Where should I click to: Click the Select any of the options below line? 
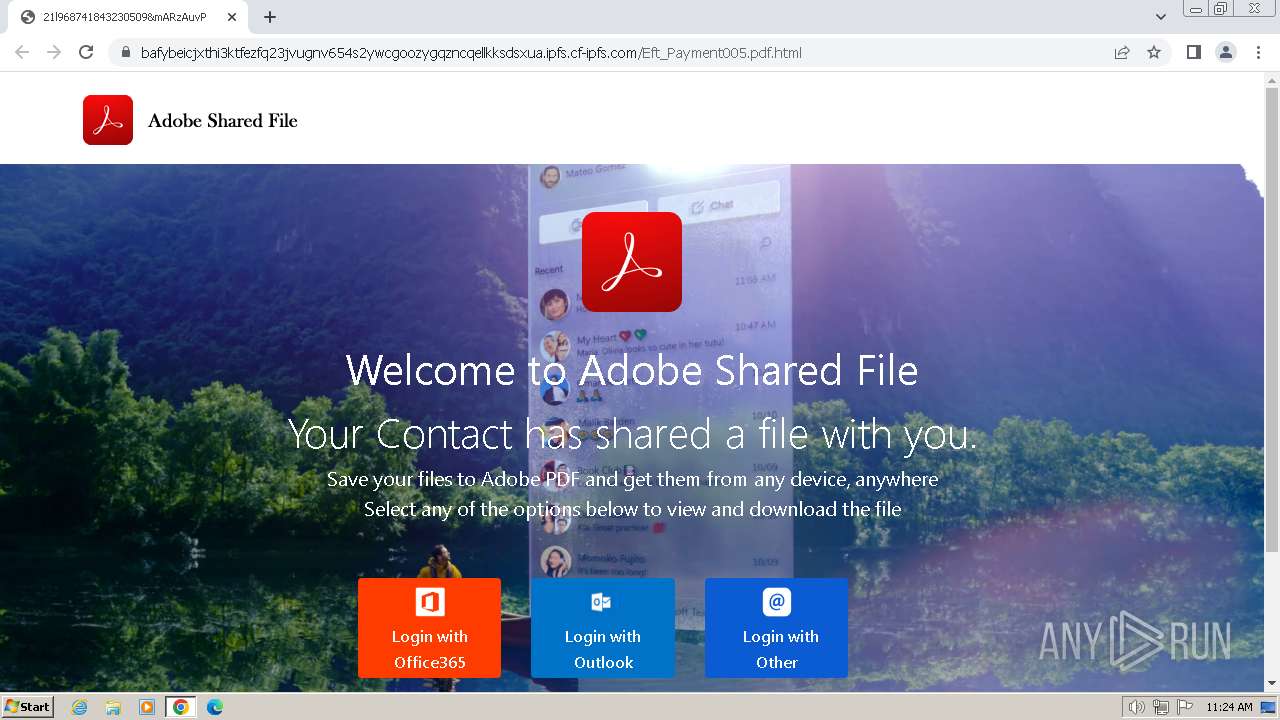(x=632, y=509)
